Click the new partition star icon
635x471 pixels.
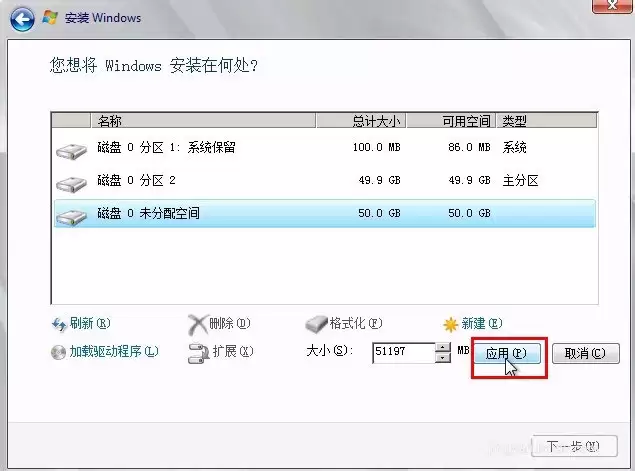[450, 324]
